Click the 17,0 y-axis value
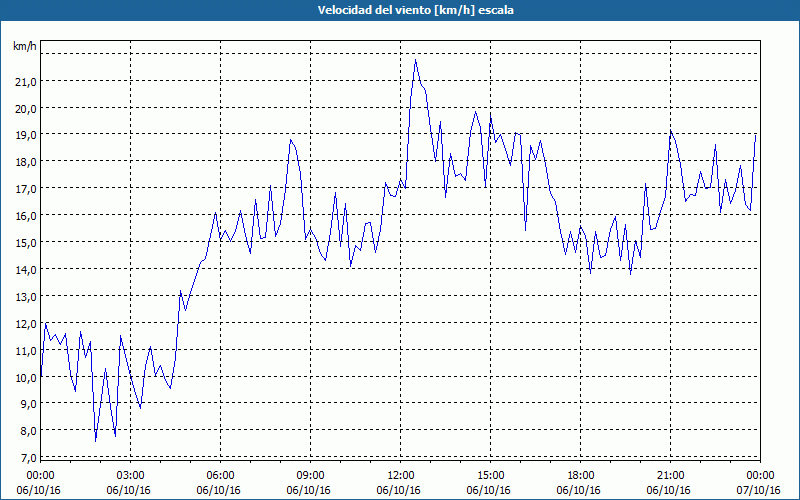 click(x=26, y=189)
